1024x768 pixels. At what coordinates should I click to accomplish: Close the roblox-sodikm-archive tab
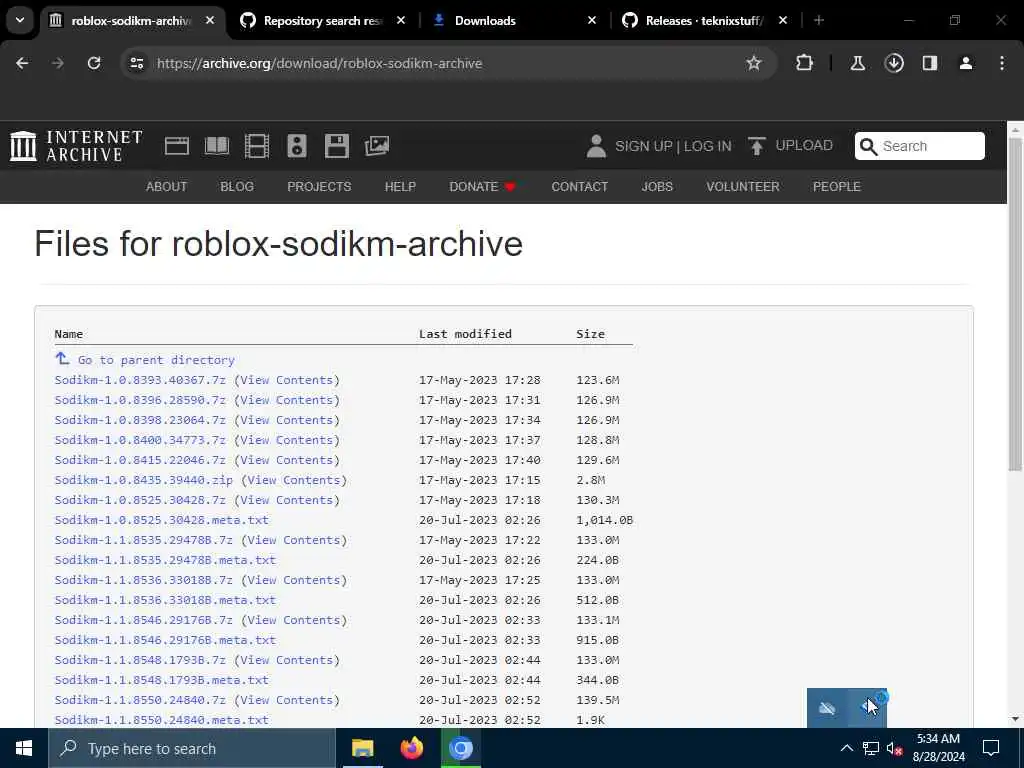point(210,20)
